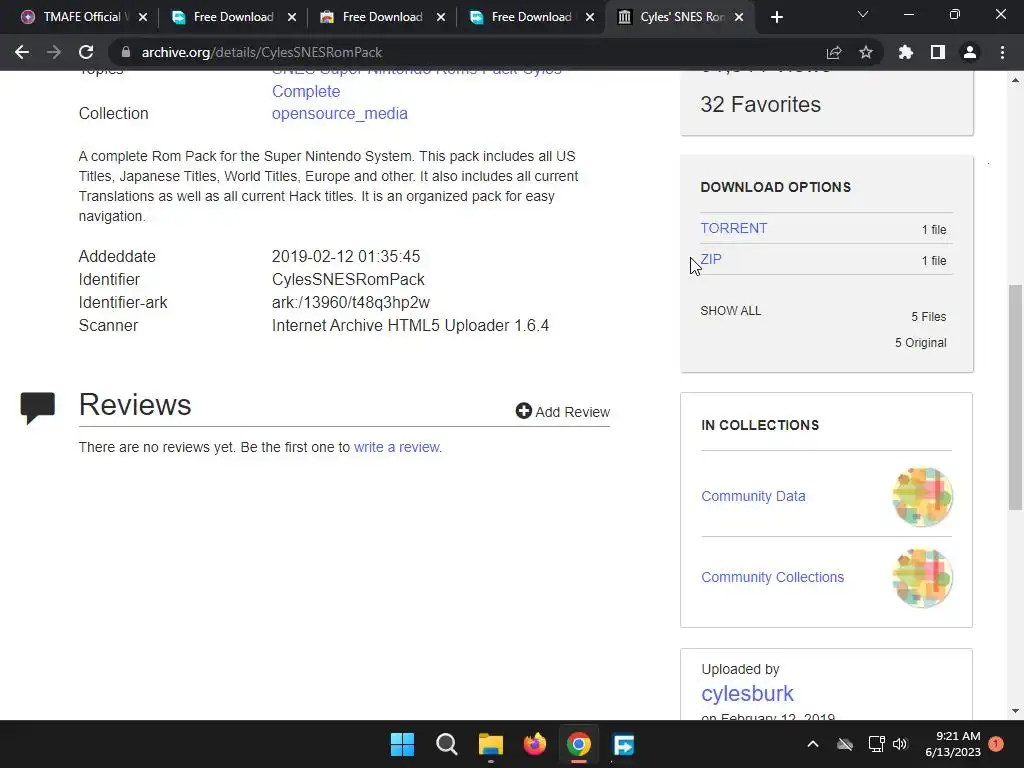Click the Community Data thumbnail image

[922, 497]
